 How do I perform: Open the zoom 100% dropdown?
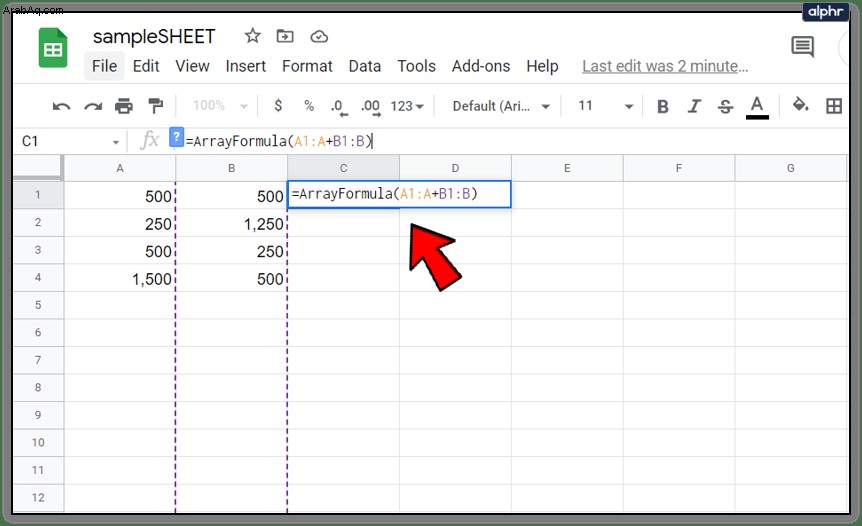220,106
